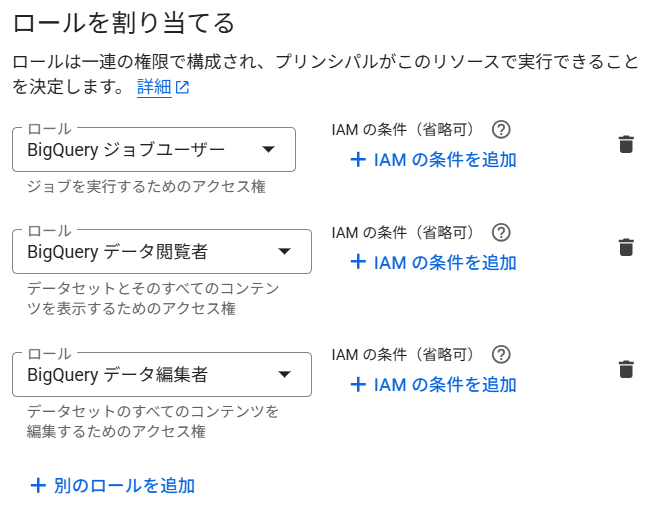View IAM condition help for データ編集者 role
Image resolution: width=669 pixels, height=528 pixels.
tap(502, 354)
